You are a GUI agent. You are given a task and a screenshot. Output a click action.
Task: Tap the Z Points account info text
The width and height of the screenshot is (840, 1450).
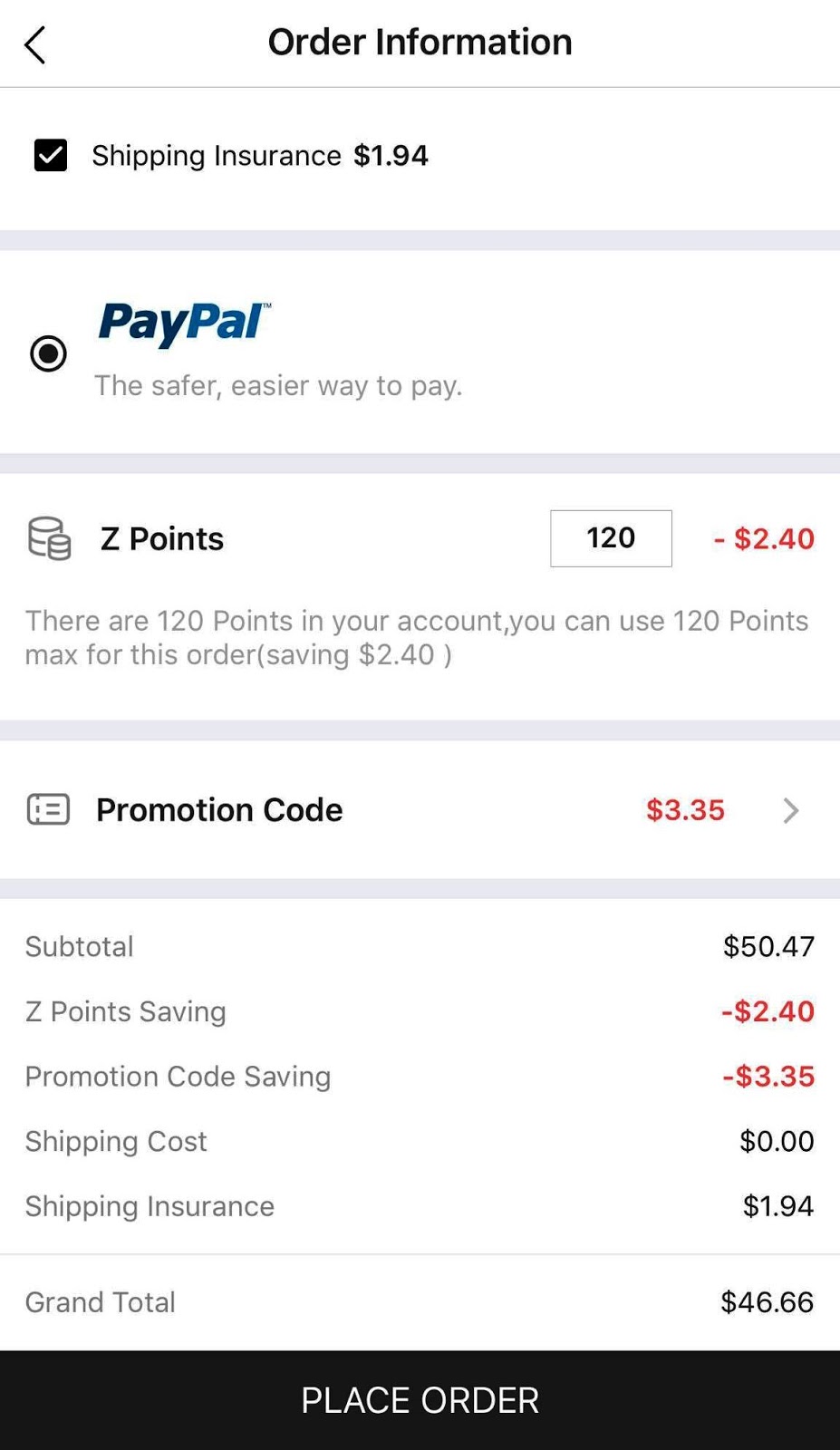click(x=417, y=637)
